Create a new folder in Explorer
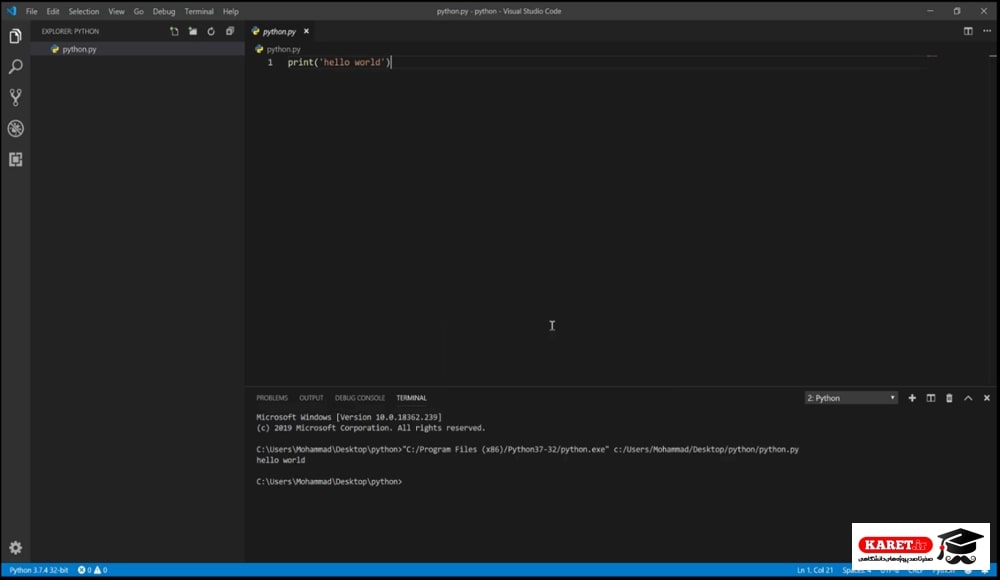1000x580 pixels. click(x=193, y=31)
